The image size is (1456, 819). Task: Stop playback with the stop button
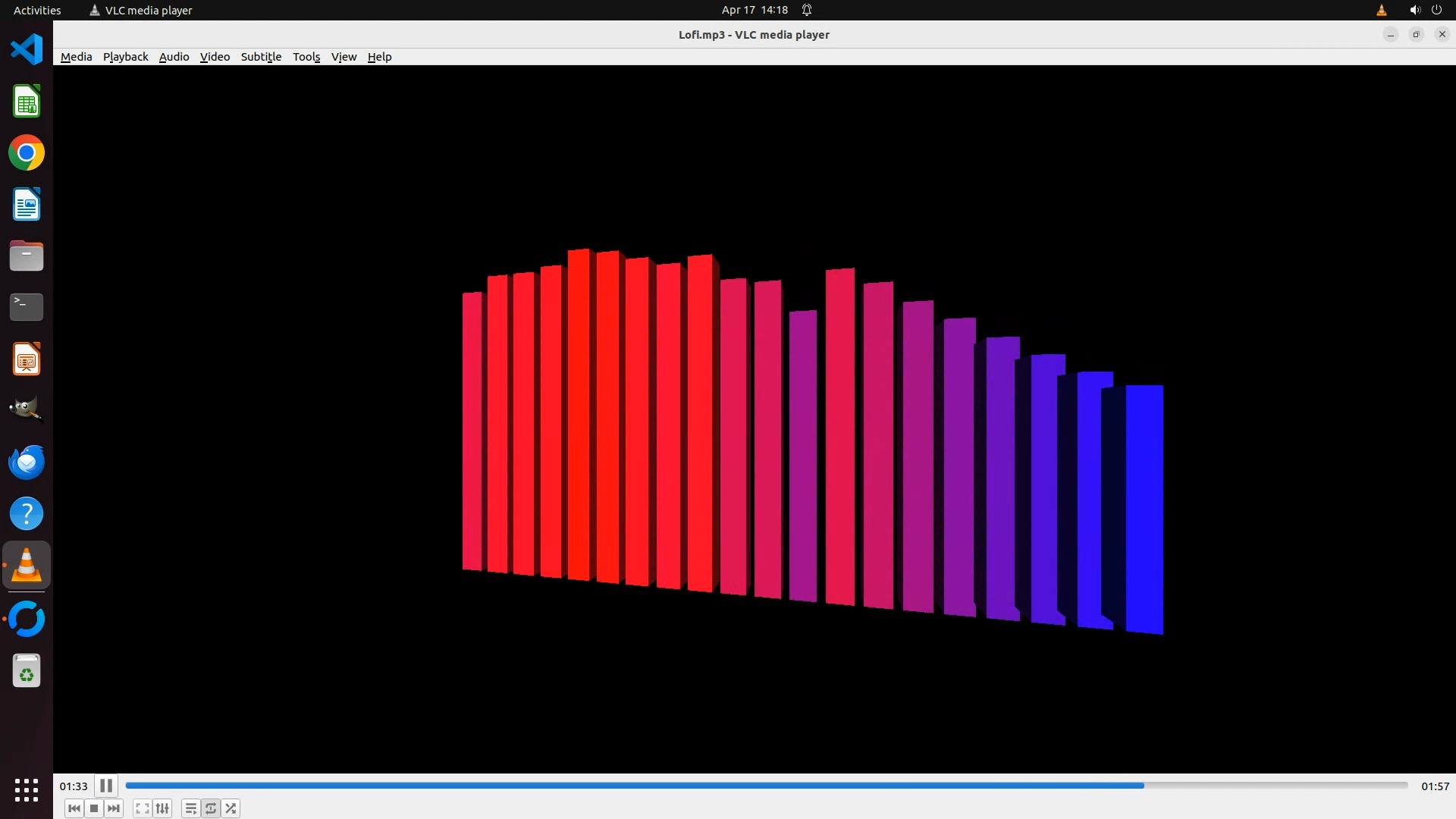94,808
